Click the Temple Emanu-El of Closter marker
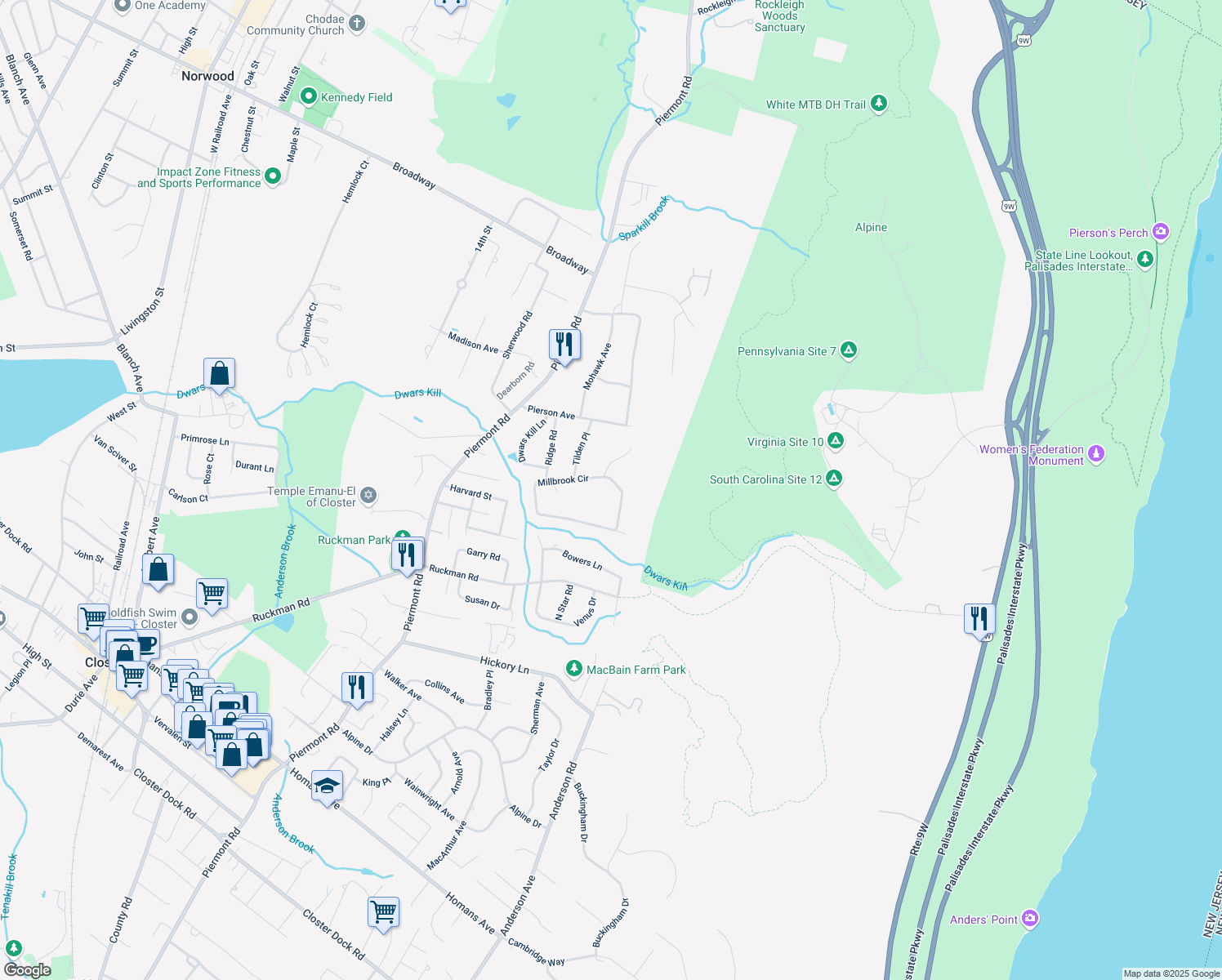 pos(368,495)
